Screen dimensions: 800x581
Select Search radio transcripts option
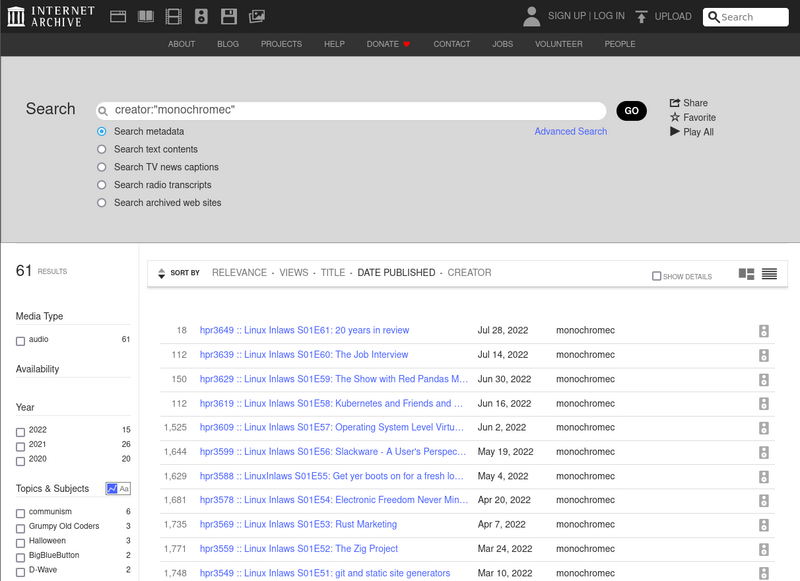point(102,185)
